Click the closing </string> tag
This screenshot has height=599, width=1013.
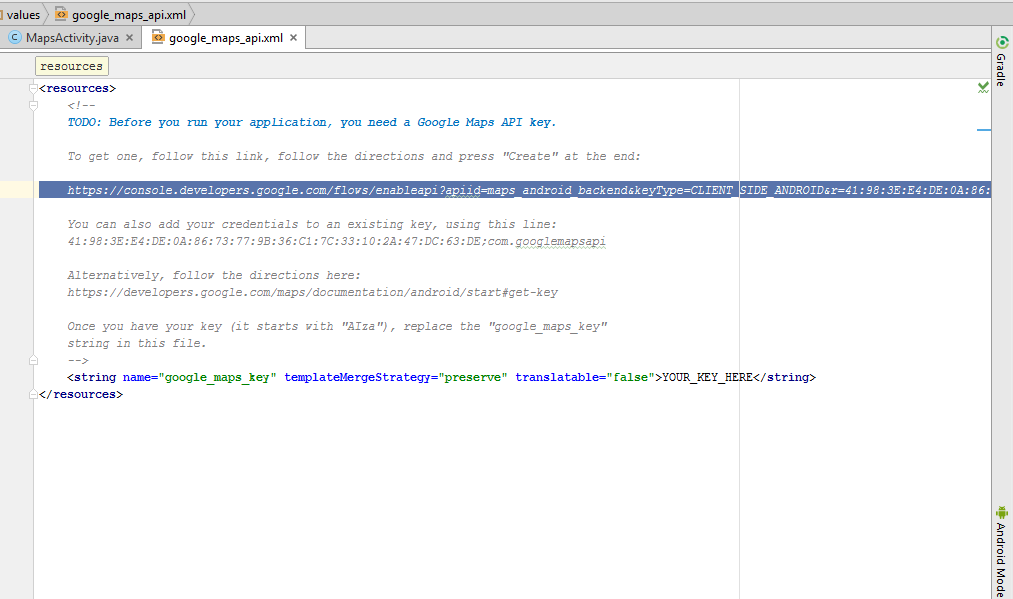pyautogui.click(x=784, y=377)
